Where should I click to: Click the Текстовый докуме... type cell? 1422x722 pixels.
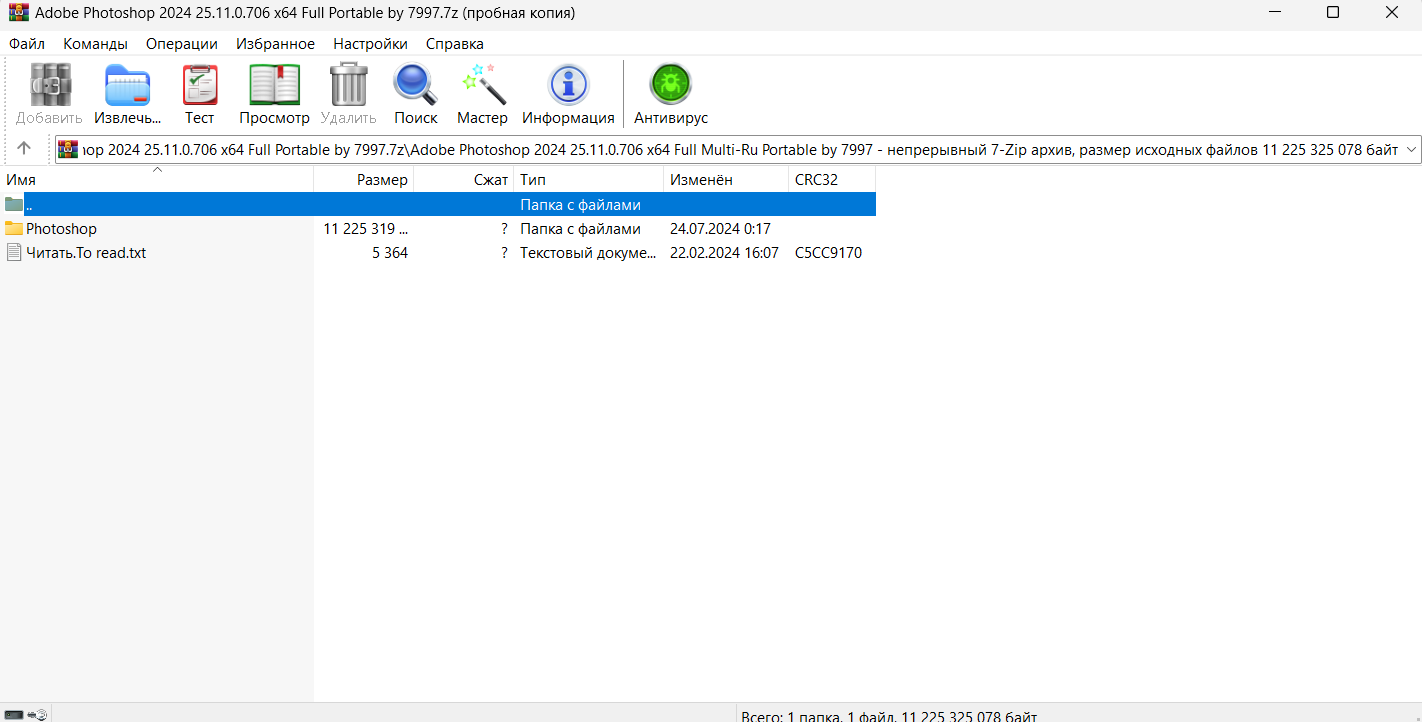(588, 253)
